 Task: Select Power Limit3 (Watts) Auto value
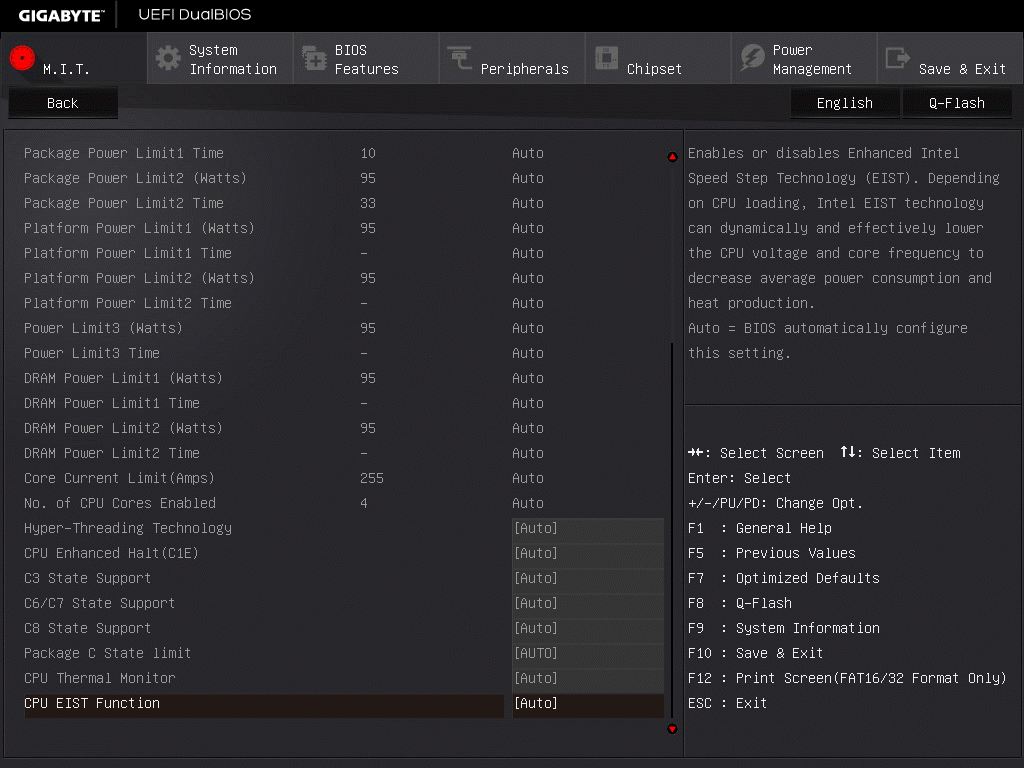[x=528, y=328]
